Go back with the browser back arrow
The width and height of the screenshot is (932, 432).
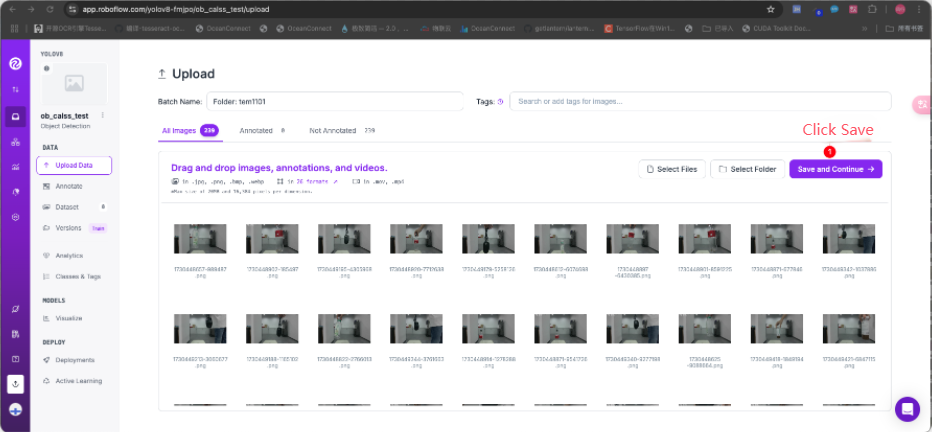point(12,10)
